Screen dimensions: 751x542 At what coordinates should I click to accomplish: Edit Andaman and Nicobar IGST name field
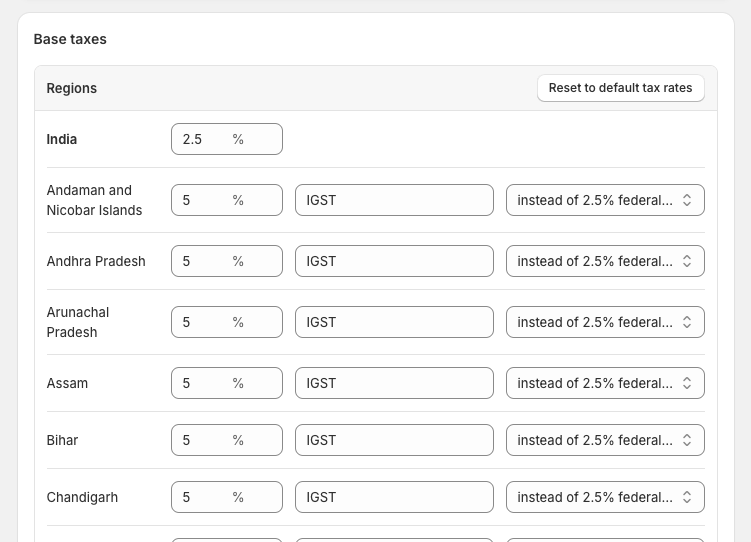(394, 200)
